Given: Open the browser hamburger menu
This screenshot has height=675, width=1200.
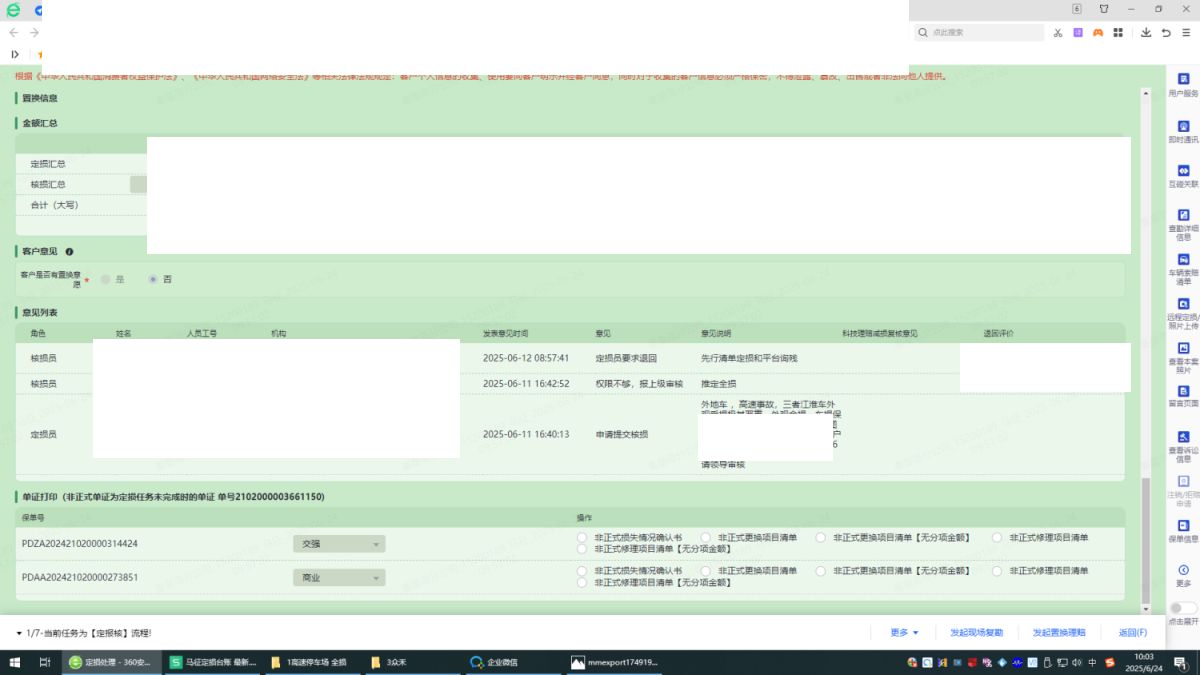Looking at the screenshot, I should (x=1187, y=33).
